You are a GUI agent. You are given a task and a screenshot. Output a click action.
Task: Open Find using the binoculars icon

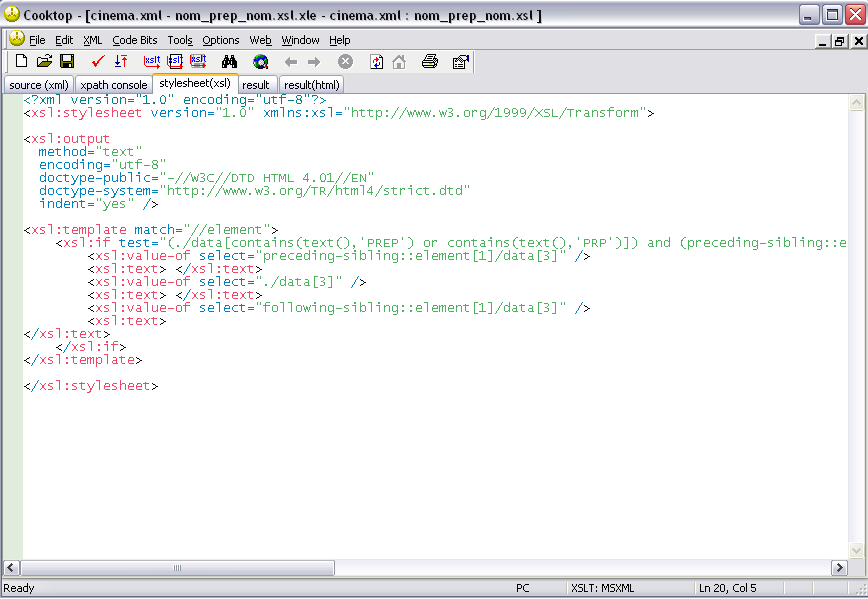point(229,61)
